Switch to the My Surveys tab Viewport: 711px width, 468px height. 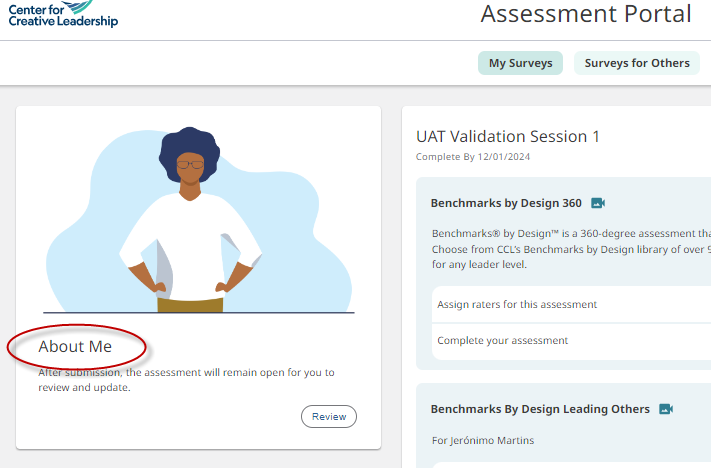[x=521, y=63]
